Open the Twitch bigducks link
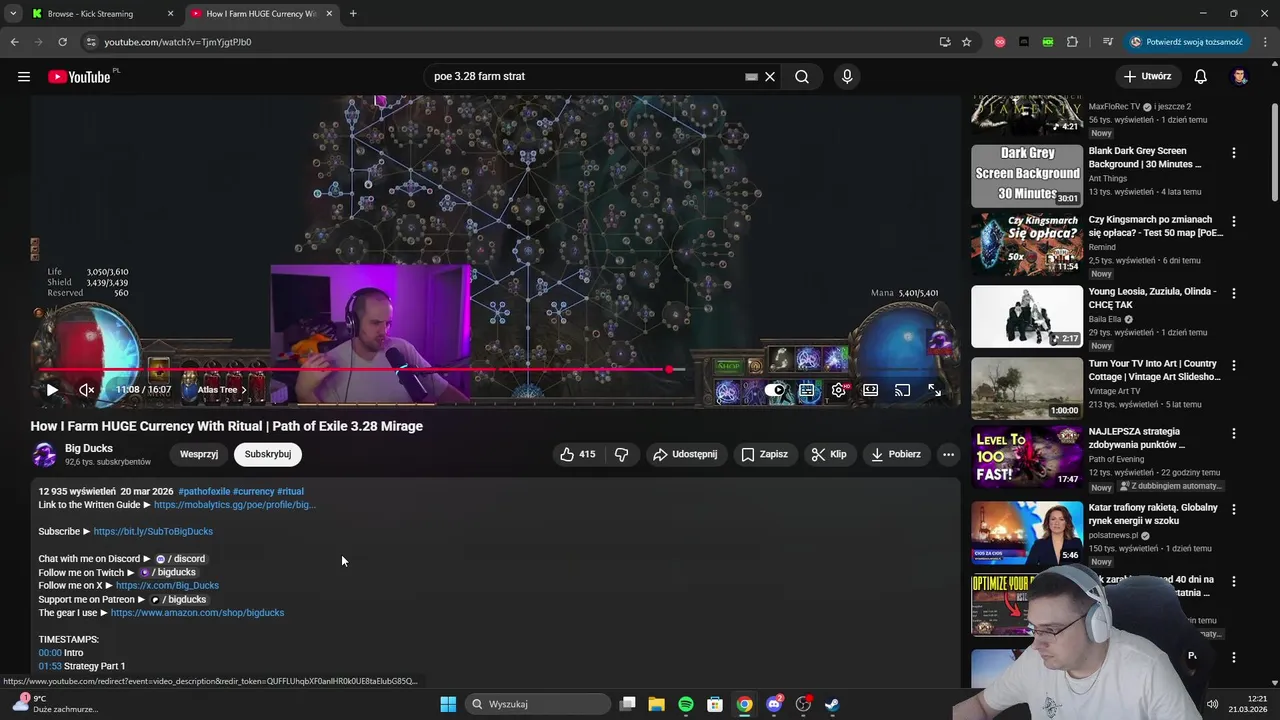Viewport: 1280px width, 720px height. pyautogui.click(x=167, y=573)
